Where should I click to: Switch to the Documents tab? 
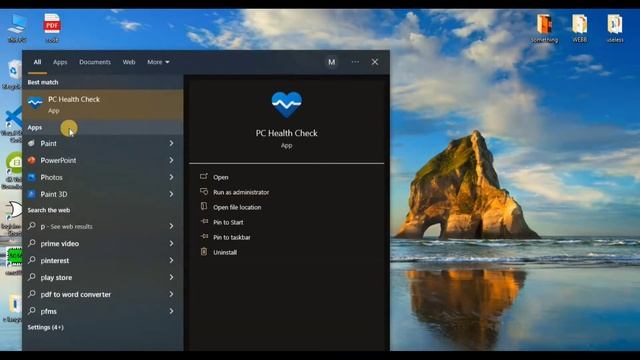[x=95, y=62]
